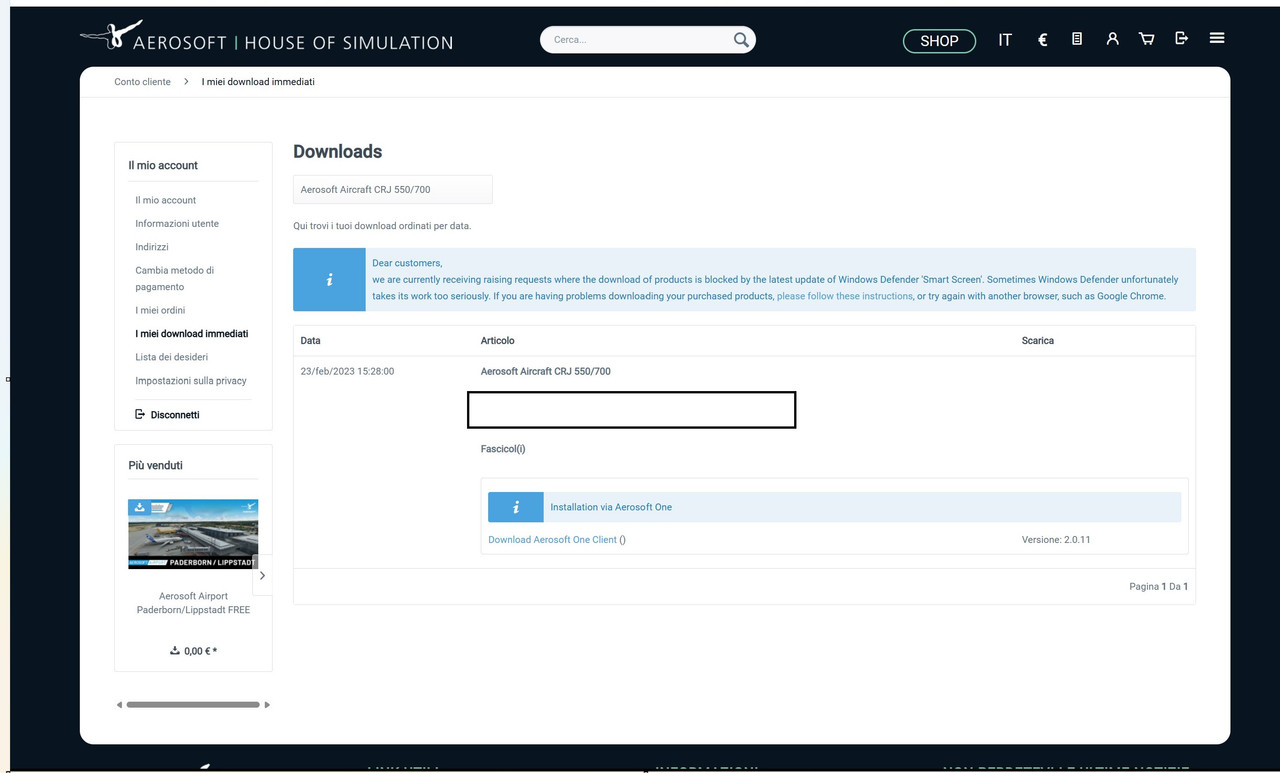1280x773 pixels.
Task: Switch language via IT selector
Action: point(1005,40)
